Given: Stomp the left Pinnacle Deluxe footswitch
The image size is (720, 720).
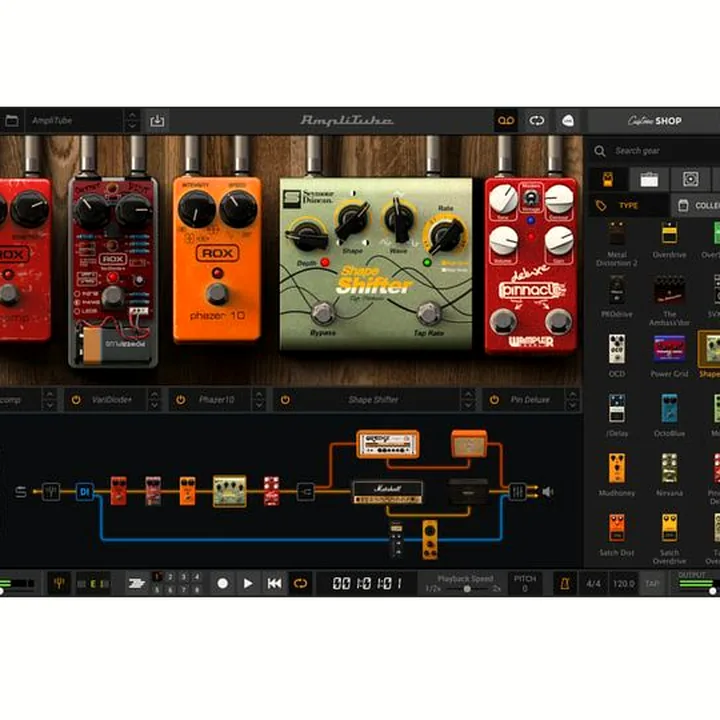Looking at the screenshot, I should pyautogui.click(x=502, y=321).
